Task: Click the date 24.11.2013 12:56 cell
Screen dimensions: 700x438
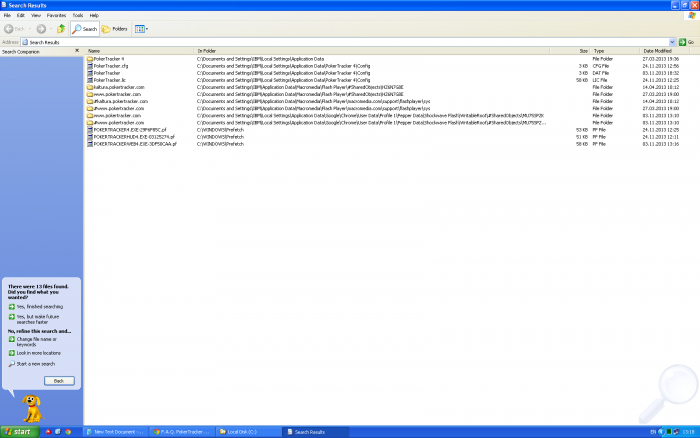Action: 661,66
